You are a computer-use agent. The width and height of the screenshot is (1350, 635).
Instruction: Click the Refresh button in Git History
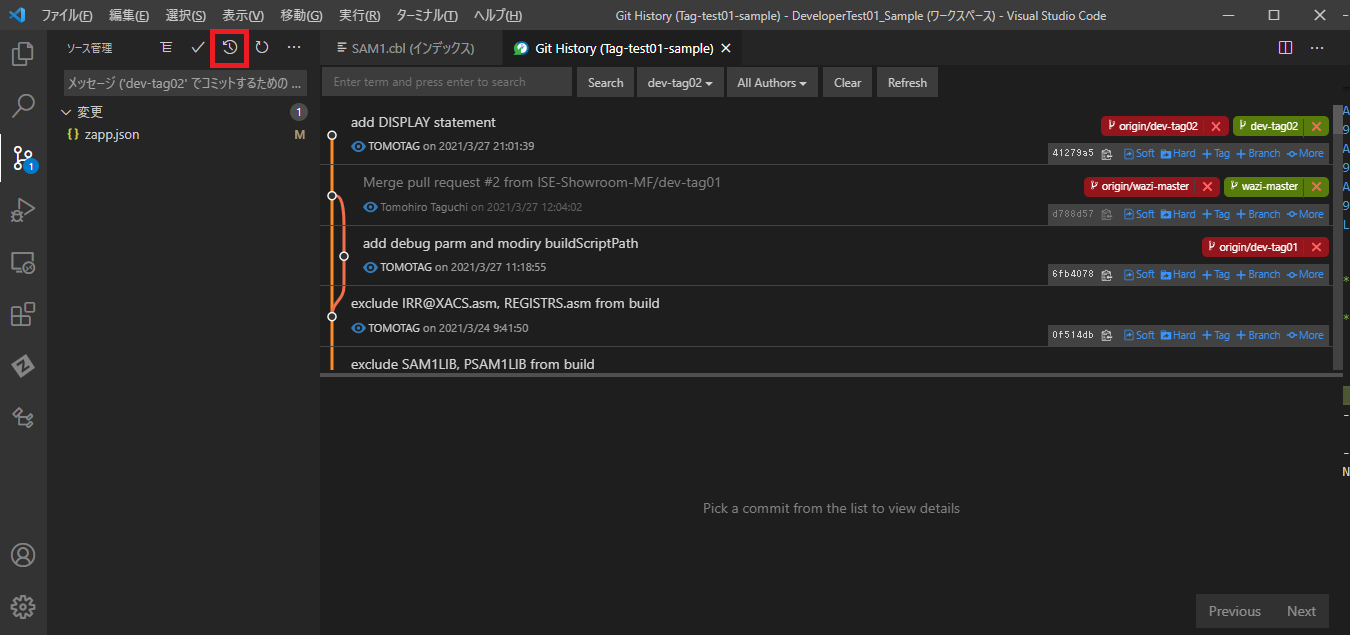907,83
